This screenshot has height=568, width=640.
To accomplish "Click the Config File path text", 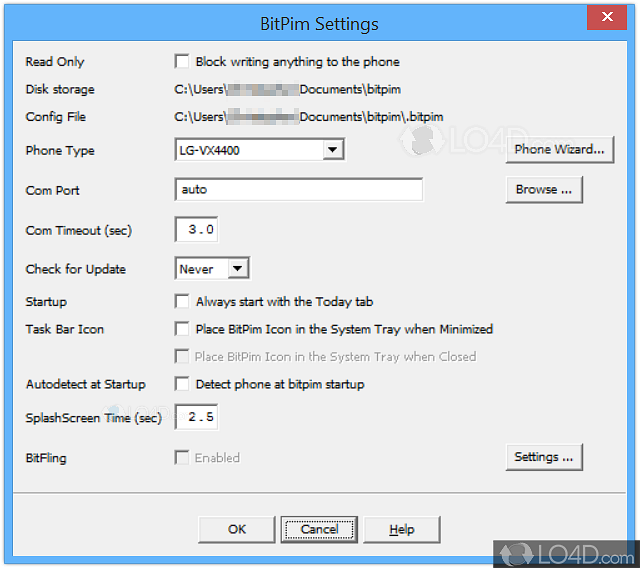I will pyautogui.click(x=308, y=117).
